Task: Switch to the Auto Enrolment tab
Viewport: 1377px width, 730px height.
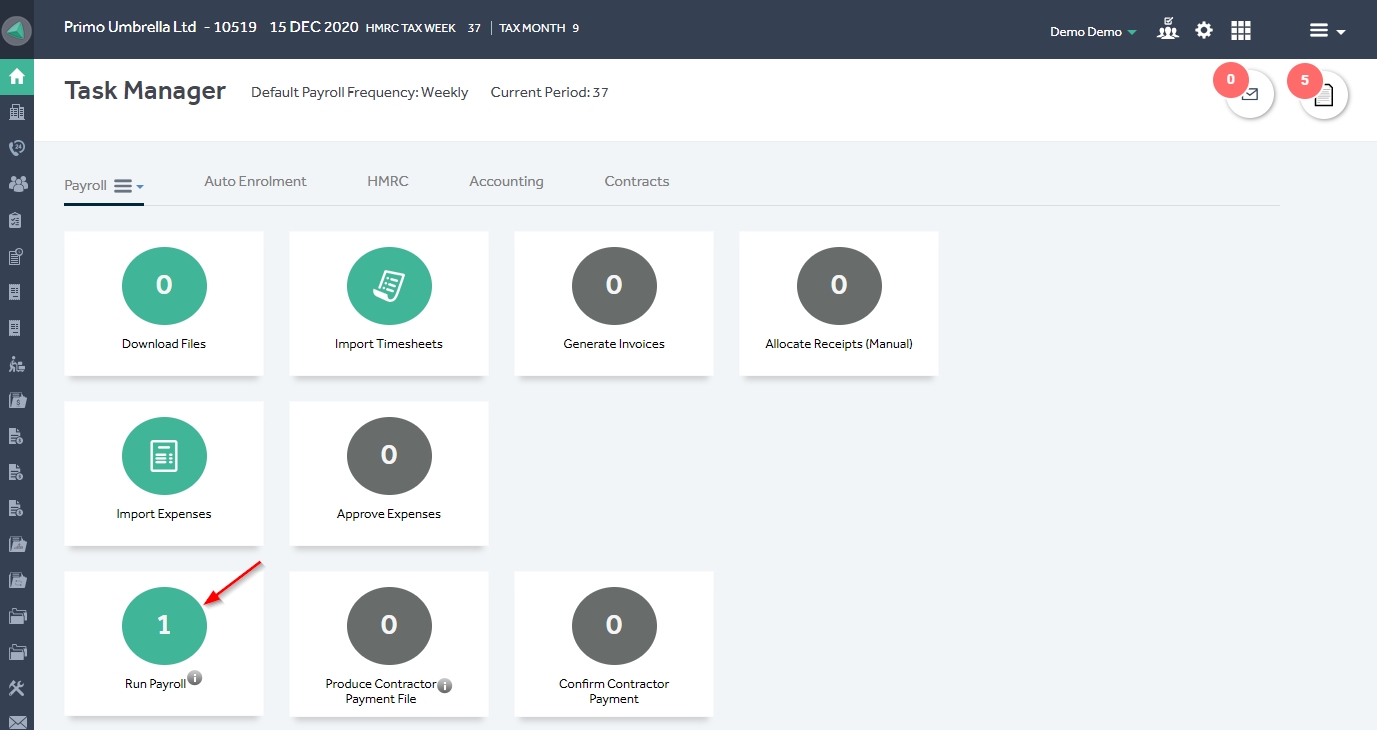Action: point(255,181)
